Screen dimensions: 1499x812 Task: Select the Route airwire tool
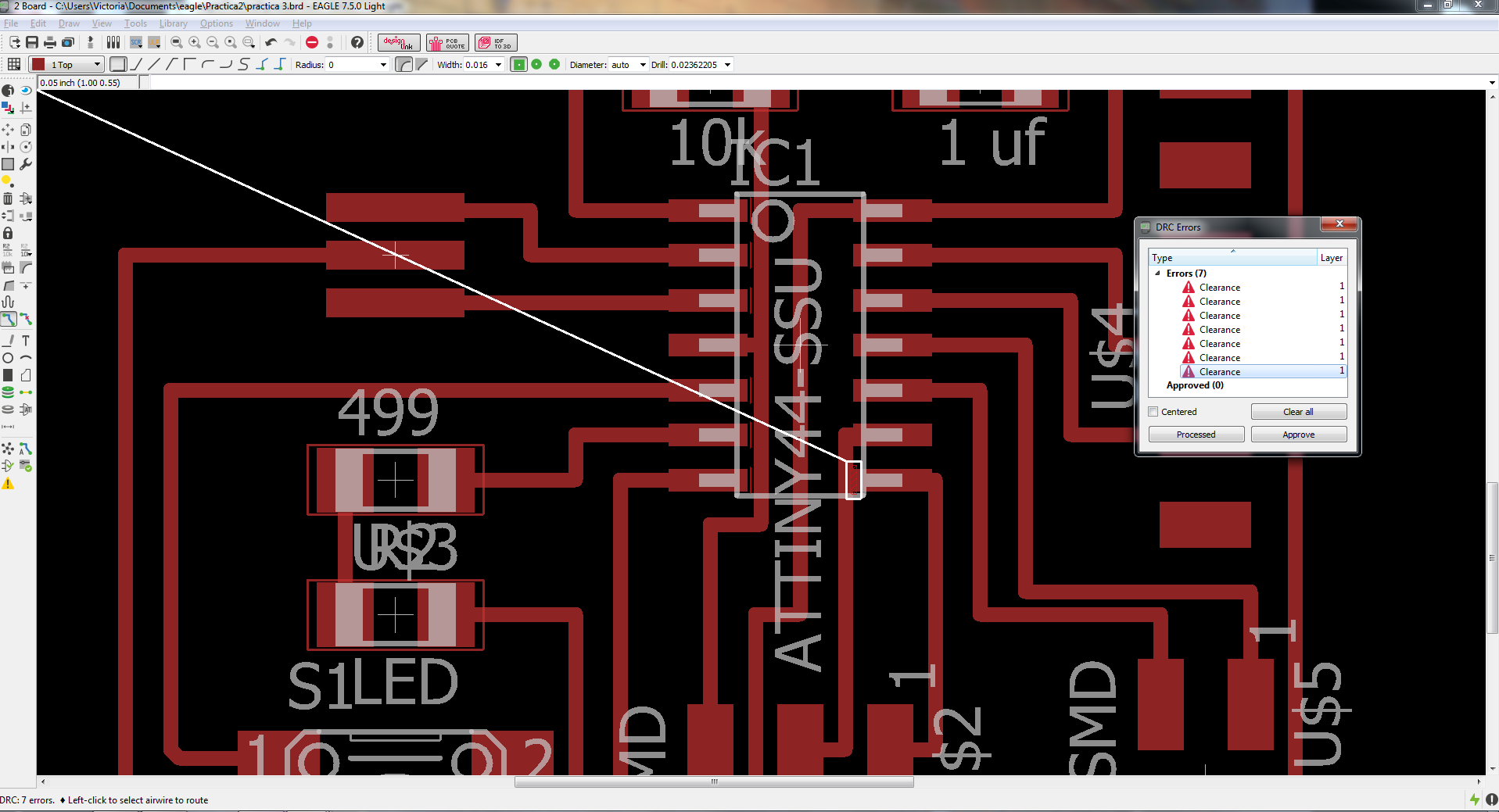pyautogui.click(x=8, y=319)
